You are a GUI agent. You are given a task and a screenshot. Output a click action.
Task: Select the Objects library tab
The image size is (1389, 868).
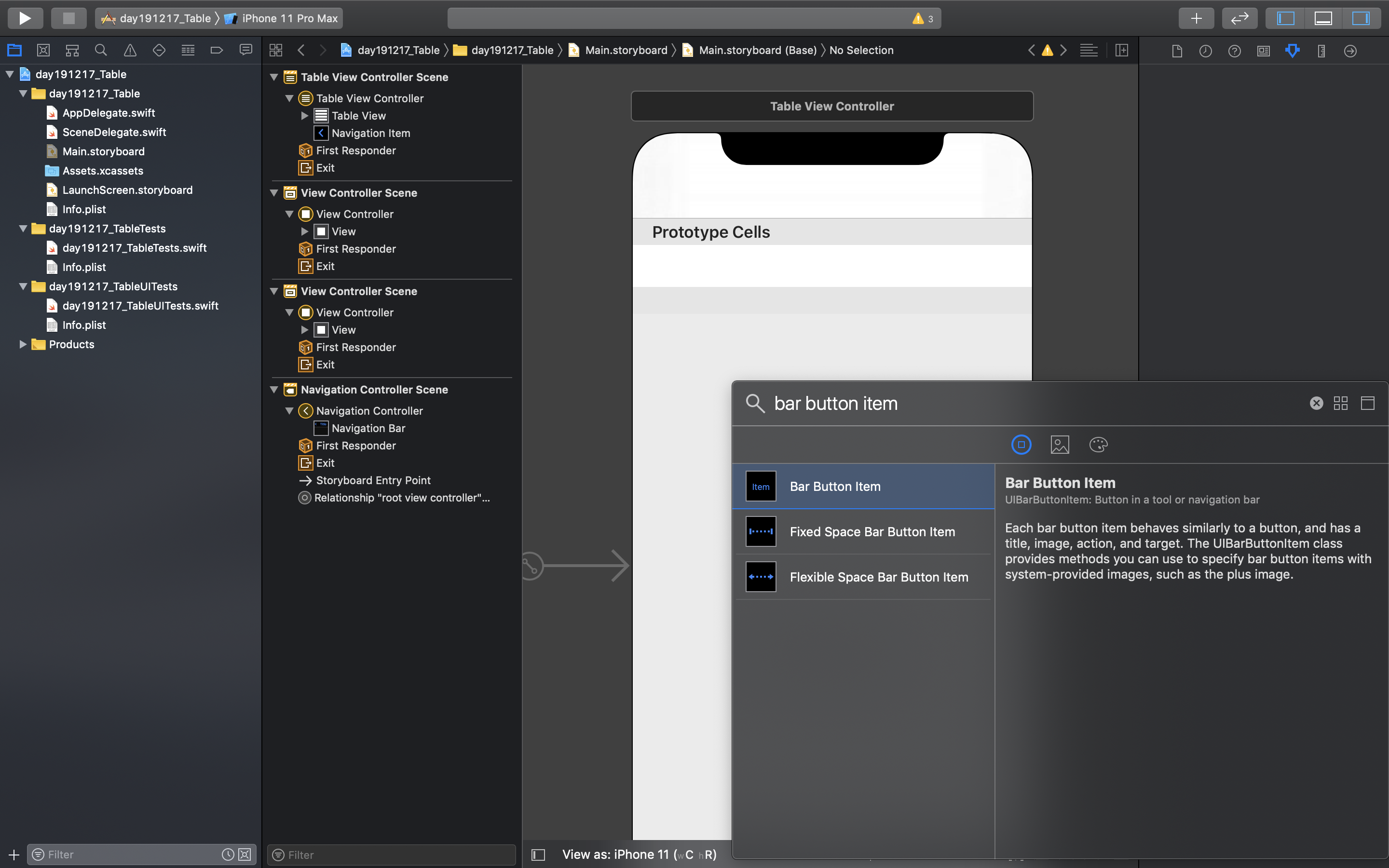pyautogui.click(x=1021, y=445)
